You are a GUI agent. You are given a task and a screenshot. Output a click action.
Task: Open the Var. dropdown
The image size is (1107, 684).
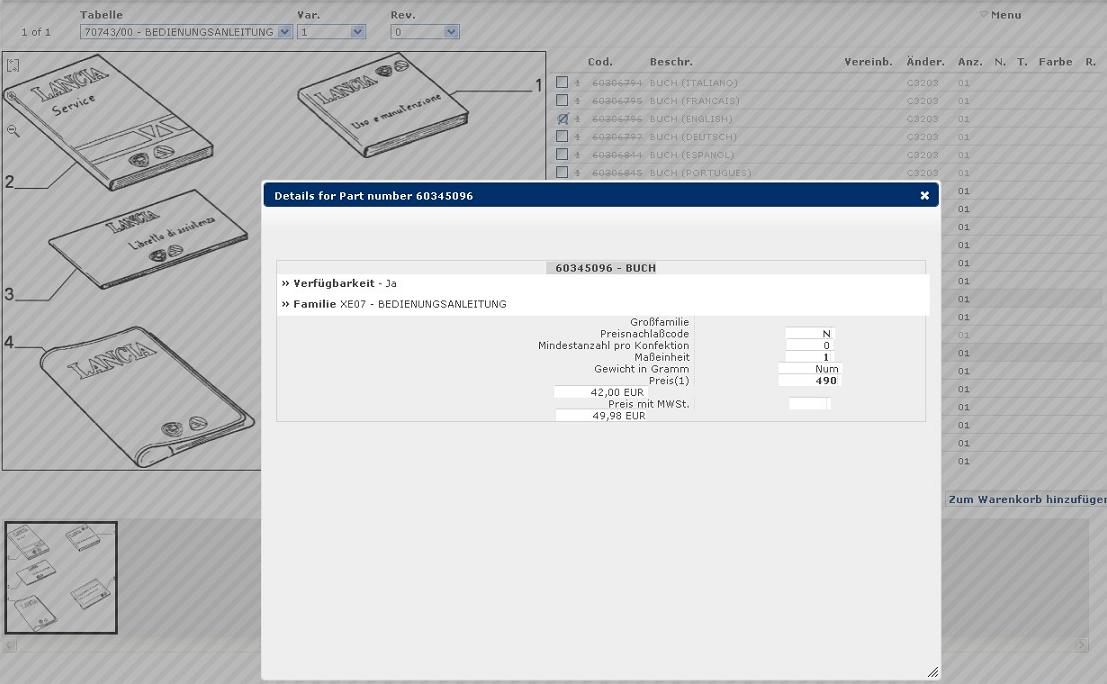pyautogui.click(x=358, y=32)
